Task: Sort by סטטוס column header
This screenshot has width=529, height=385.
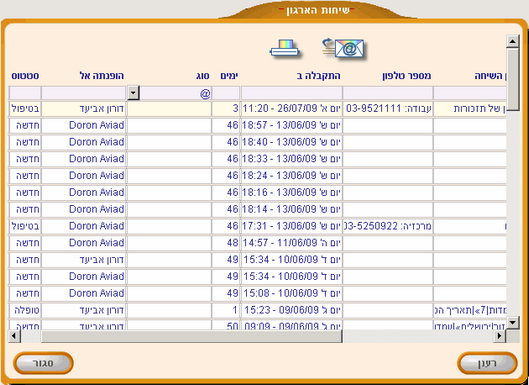Action: [25, 76]
